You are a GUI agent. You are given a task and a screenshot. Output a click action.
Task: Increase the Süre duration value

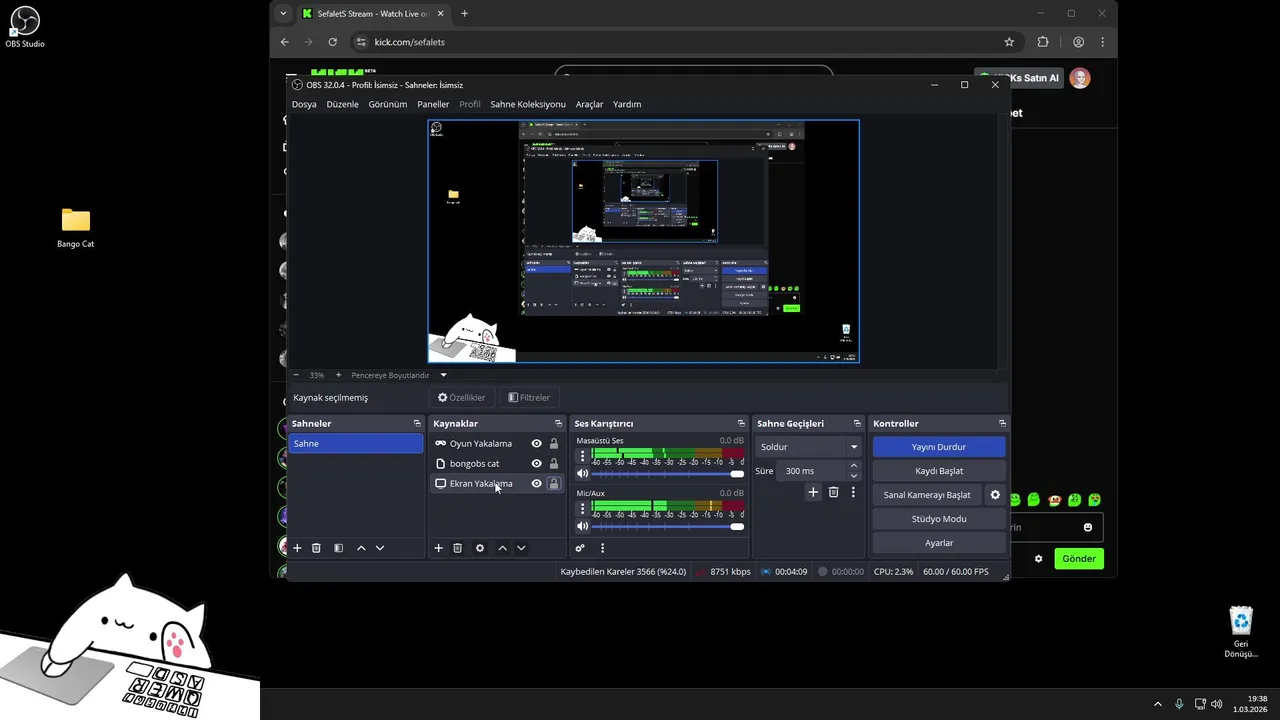(853, 466)
